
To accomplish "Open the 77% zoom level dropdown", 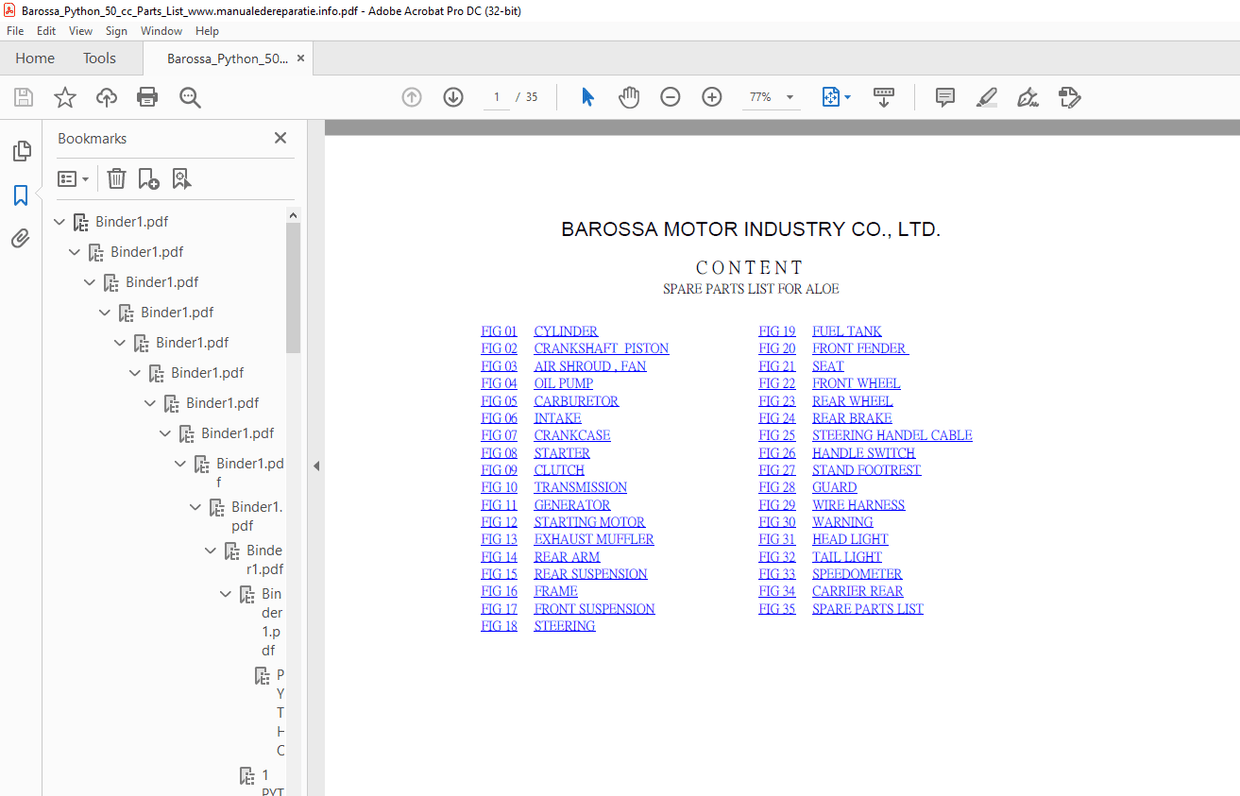I will coord(789,97).
